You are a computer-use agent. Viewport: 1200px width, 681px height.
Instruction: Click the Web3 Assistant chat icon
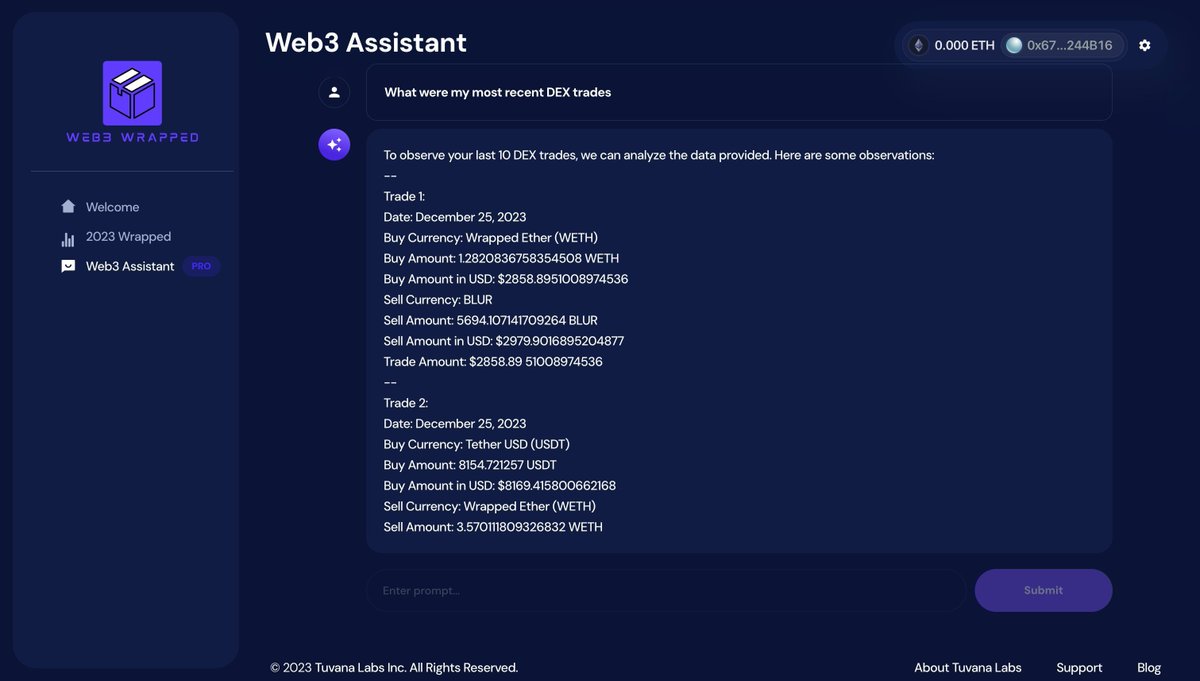coord(68,266)
